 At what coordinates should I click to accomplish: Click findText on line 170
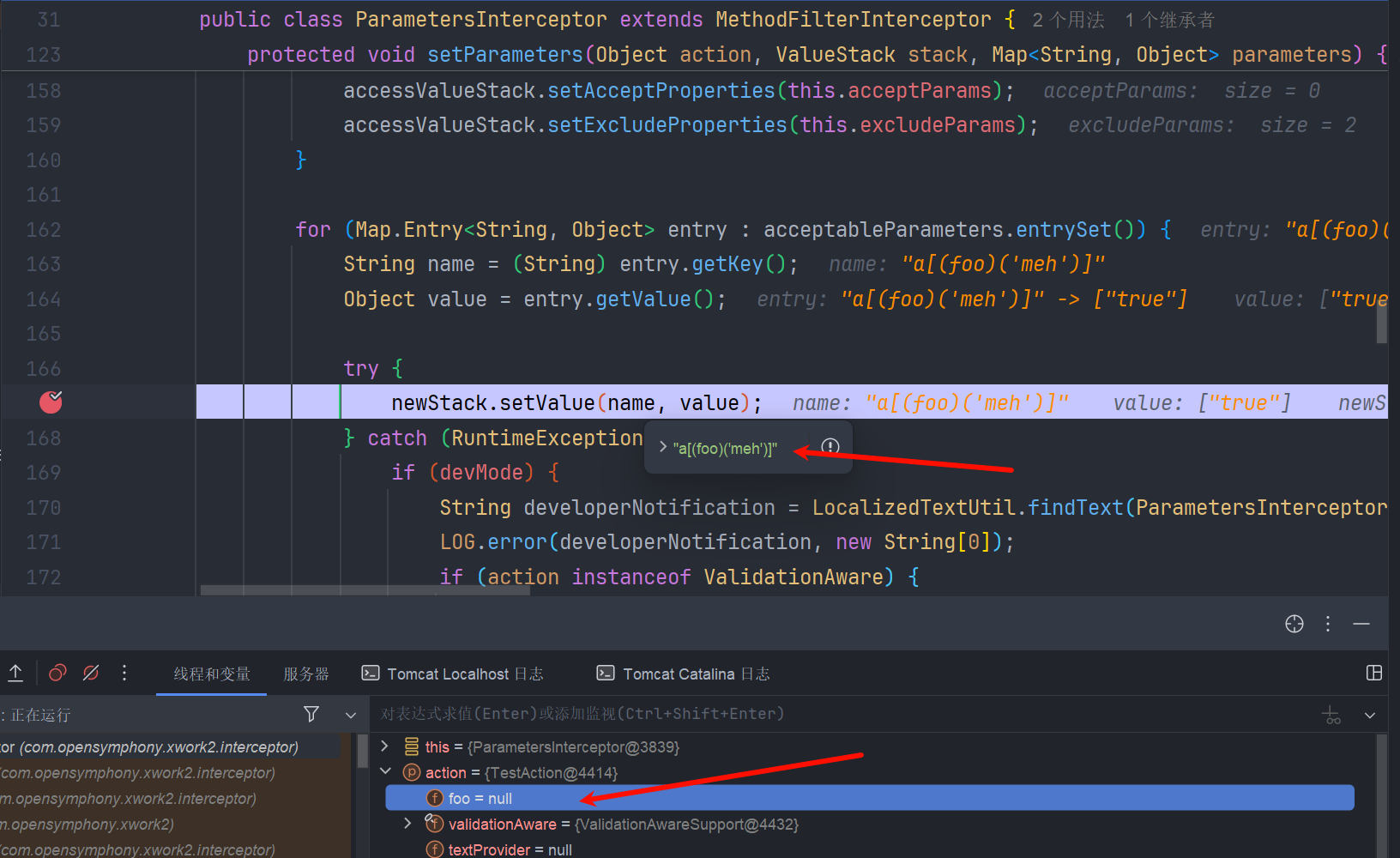[x=1076, y=508]
